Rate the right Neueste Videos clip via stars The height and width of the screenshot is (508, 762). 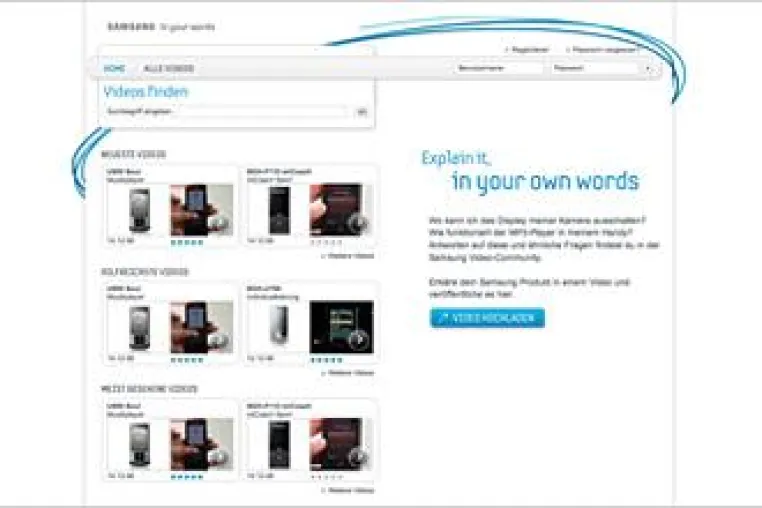pyautogui.click(x=326, y=242)
